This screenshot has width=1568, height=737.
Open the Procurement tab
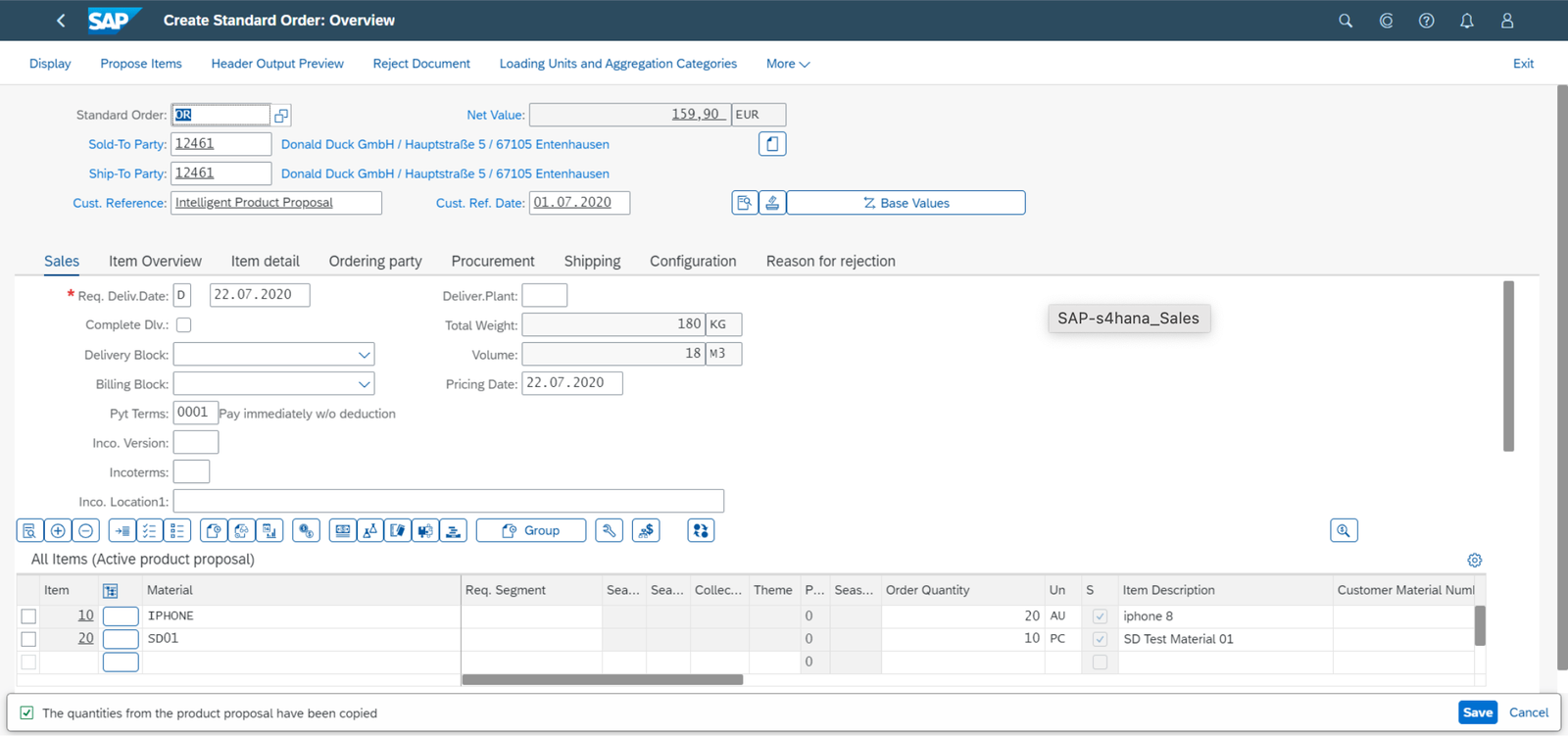(493, 262)
